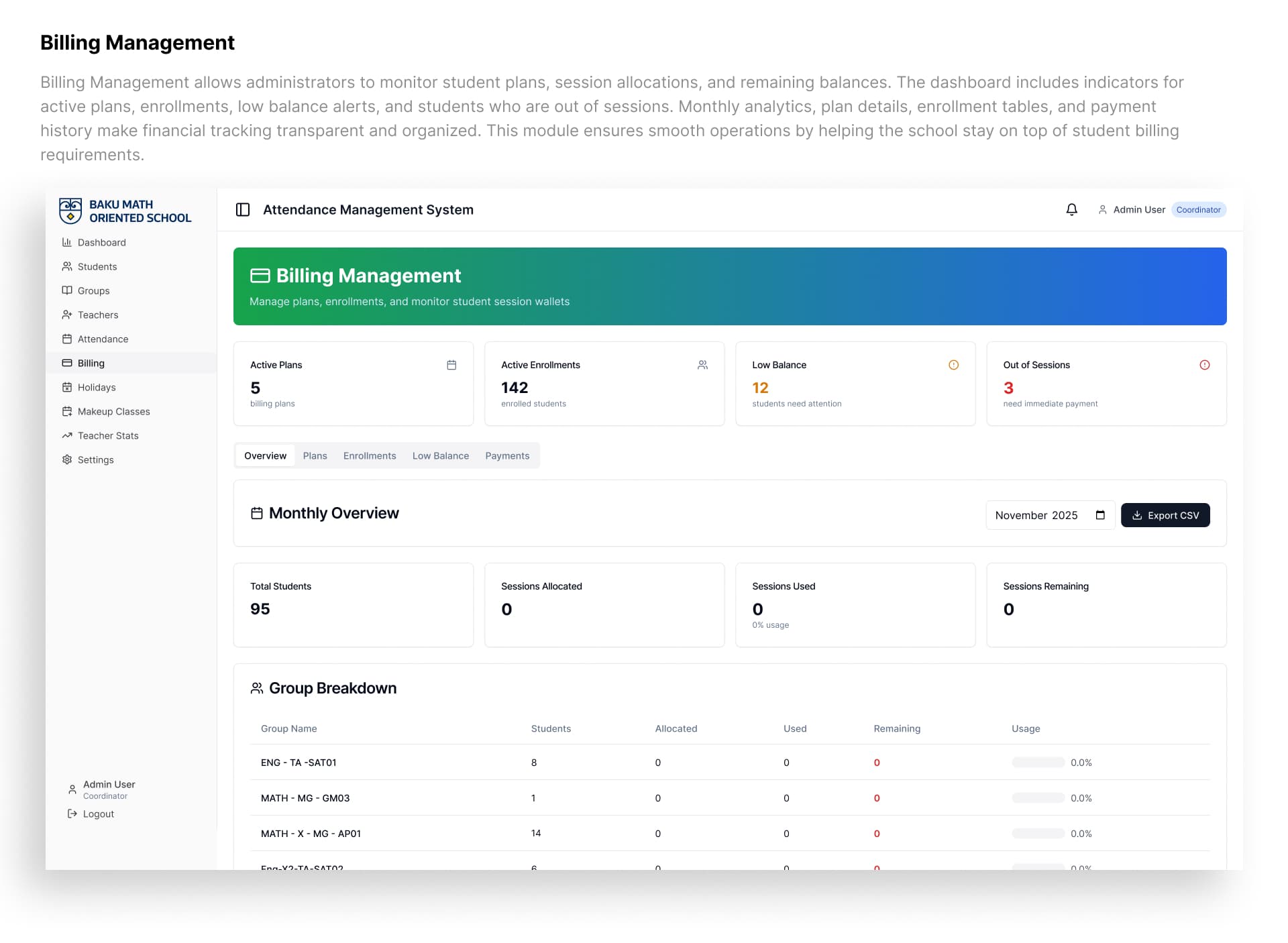Open Makeup Classes in sidebar
The image size is (1288, 943).
tap(131, 411)
